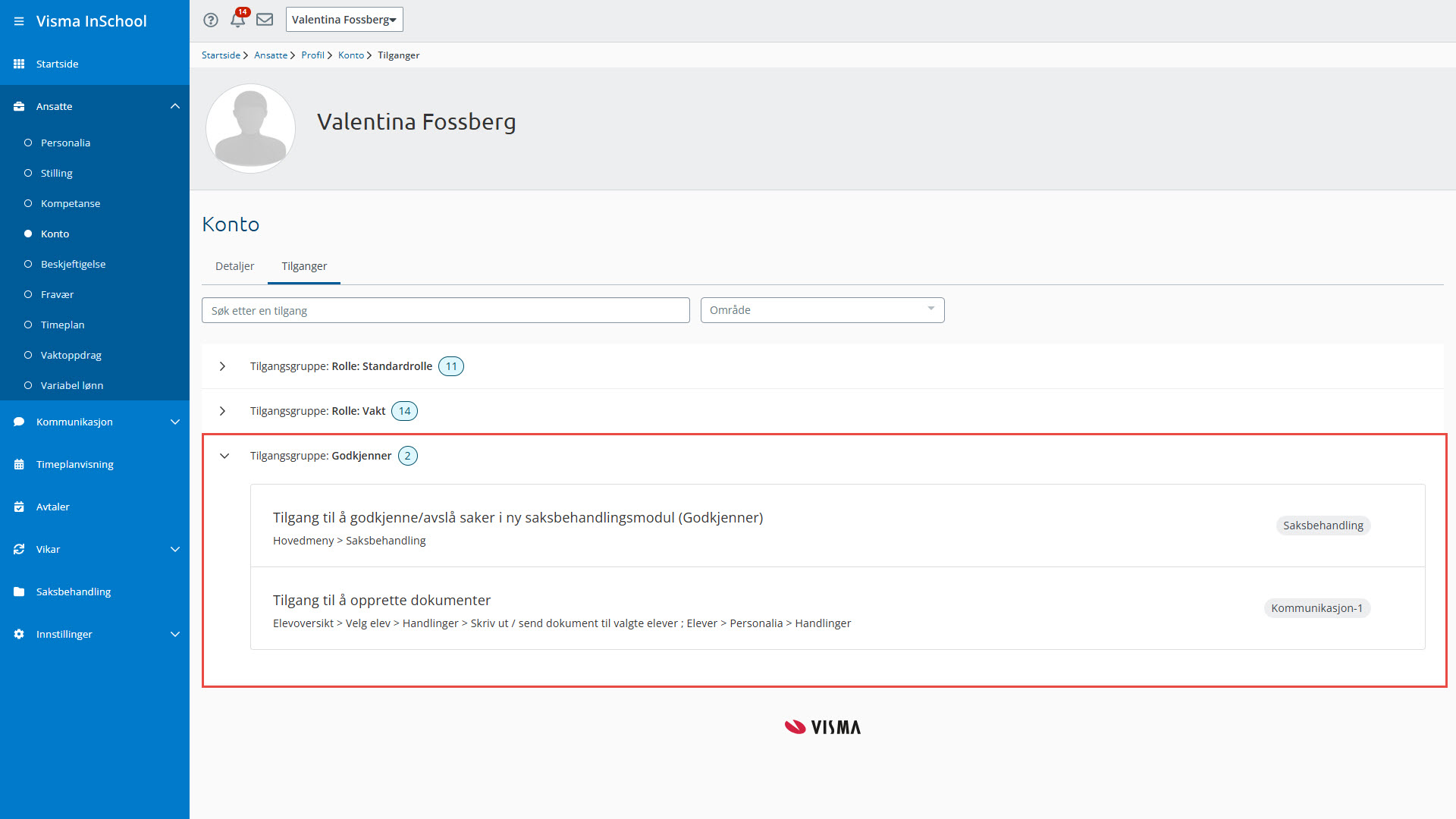This screenshot has height=819, width=1456.
Task: Select Stilling sidebar item
Action: (56, 173)
